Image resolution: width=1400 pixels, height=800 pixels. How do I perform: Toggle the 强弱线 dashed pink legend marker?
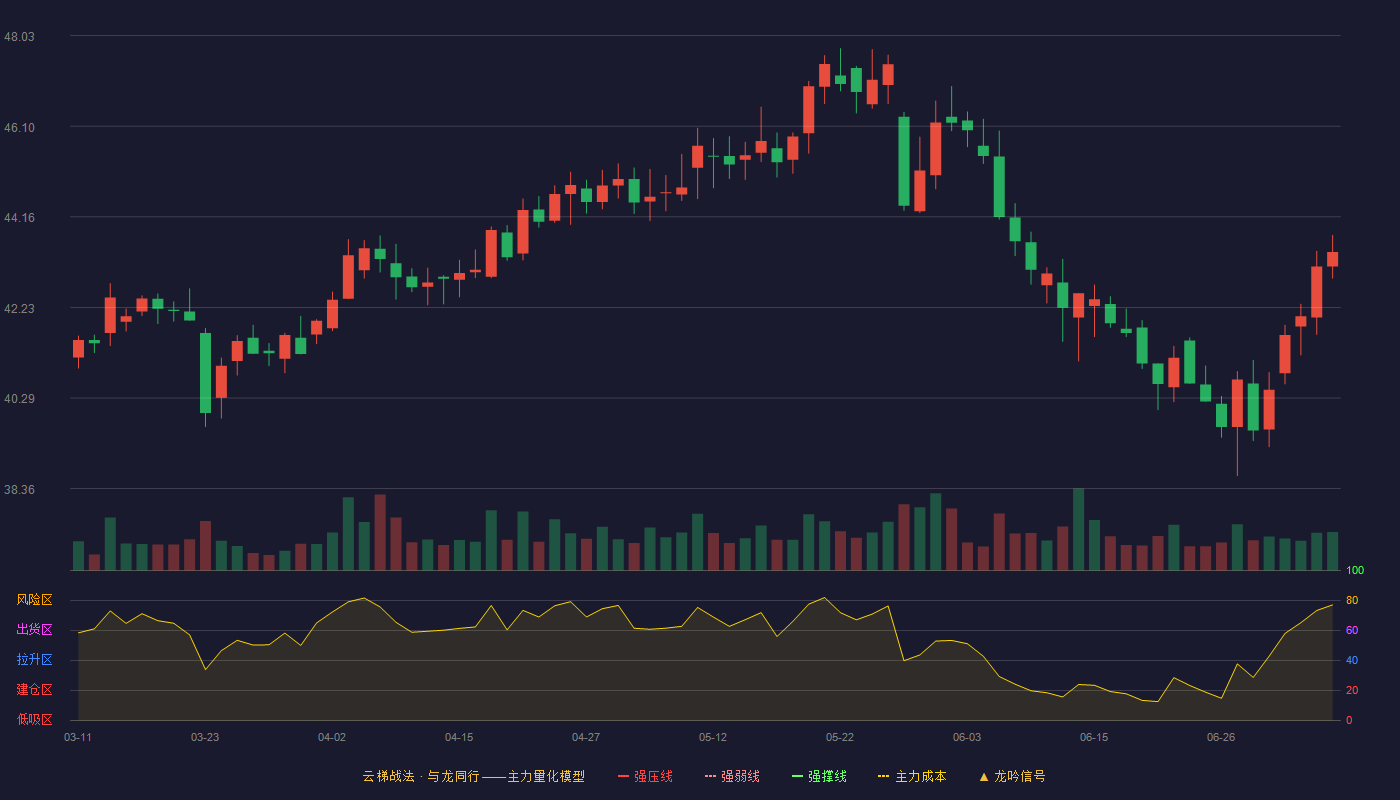[711, 776]
